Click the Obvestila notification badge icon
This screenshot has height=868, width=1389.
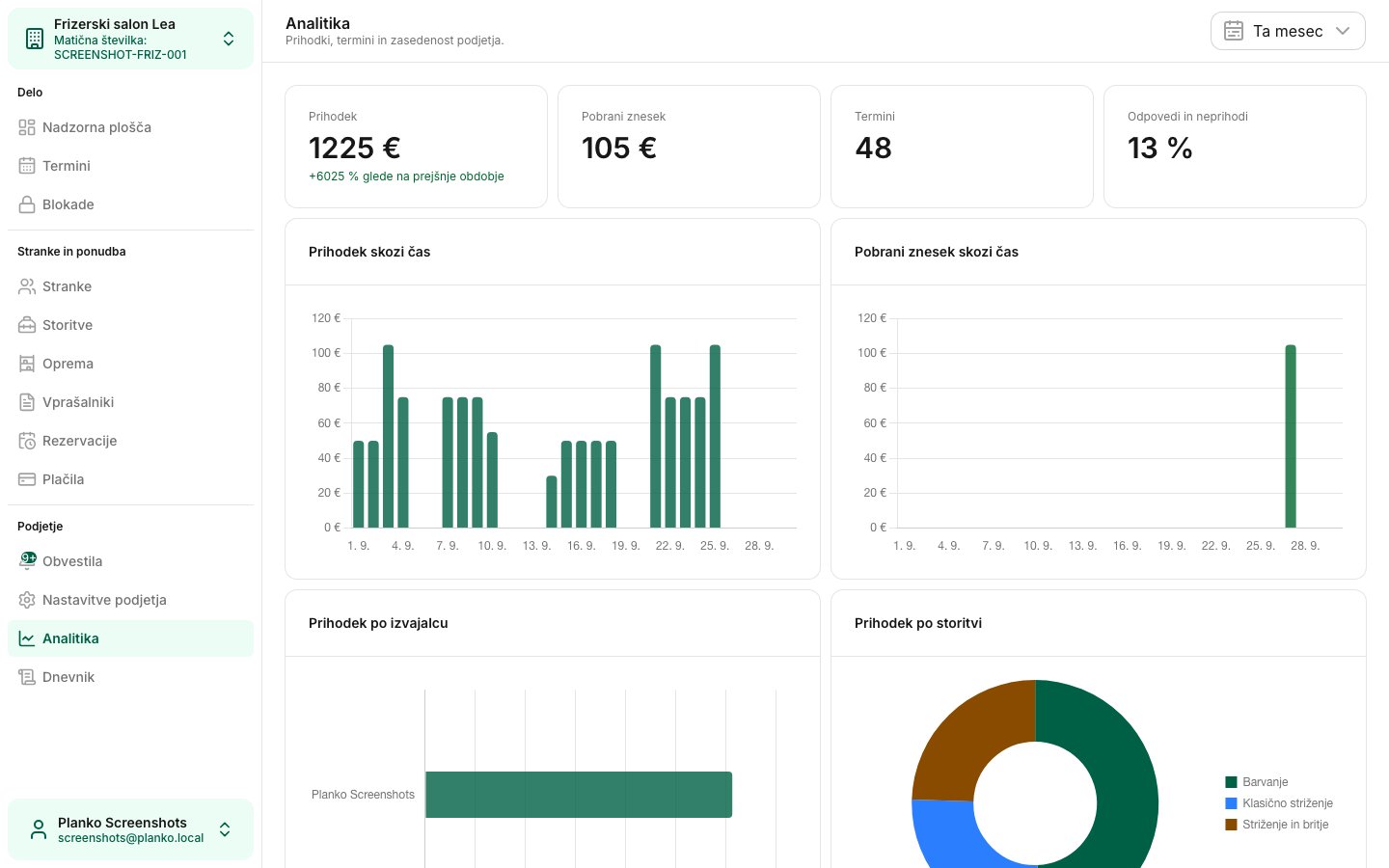tap(27, 560)
